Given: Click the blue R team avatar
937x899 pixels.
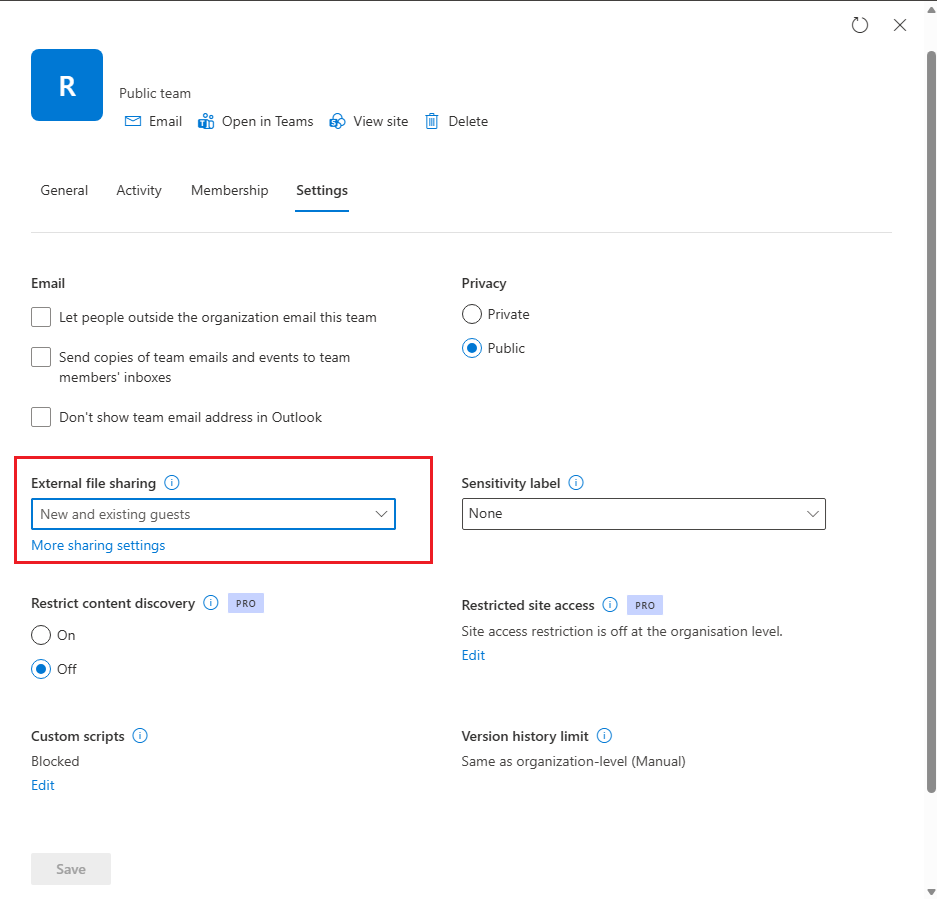Looking at the screenshot, I should pyautogui.click(x=67, y=85).
